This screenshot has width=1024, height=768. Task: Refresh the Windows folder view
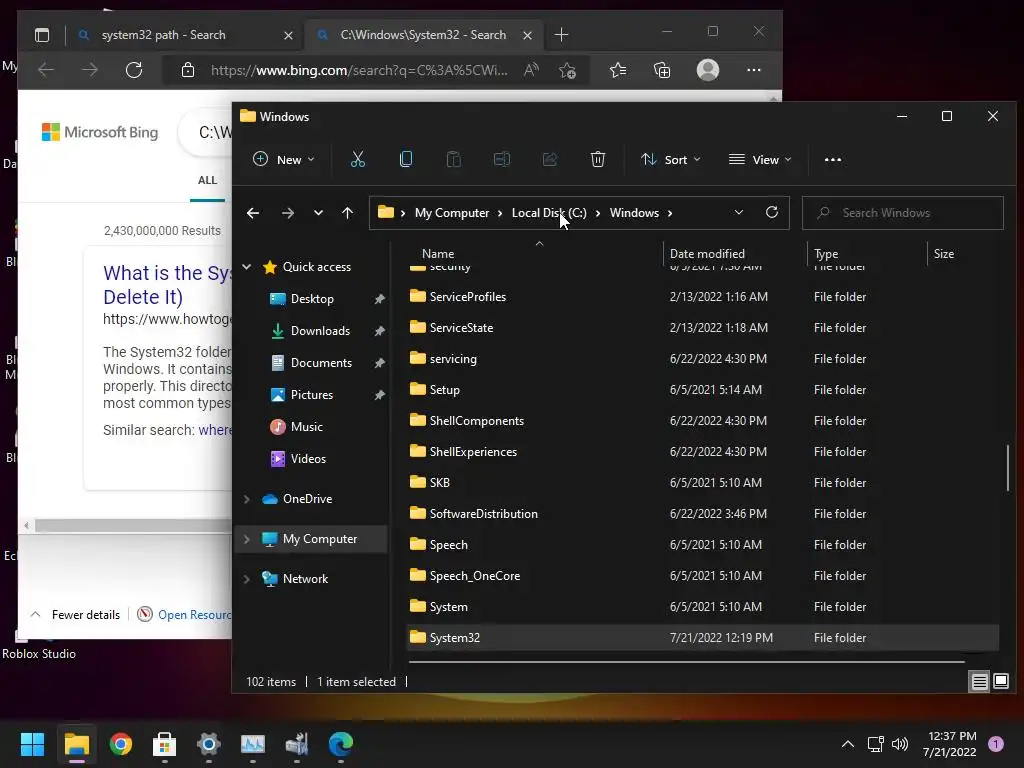(771, 212)
